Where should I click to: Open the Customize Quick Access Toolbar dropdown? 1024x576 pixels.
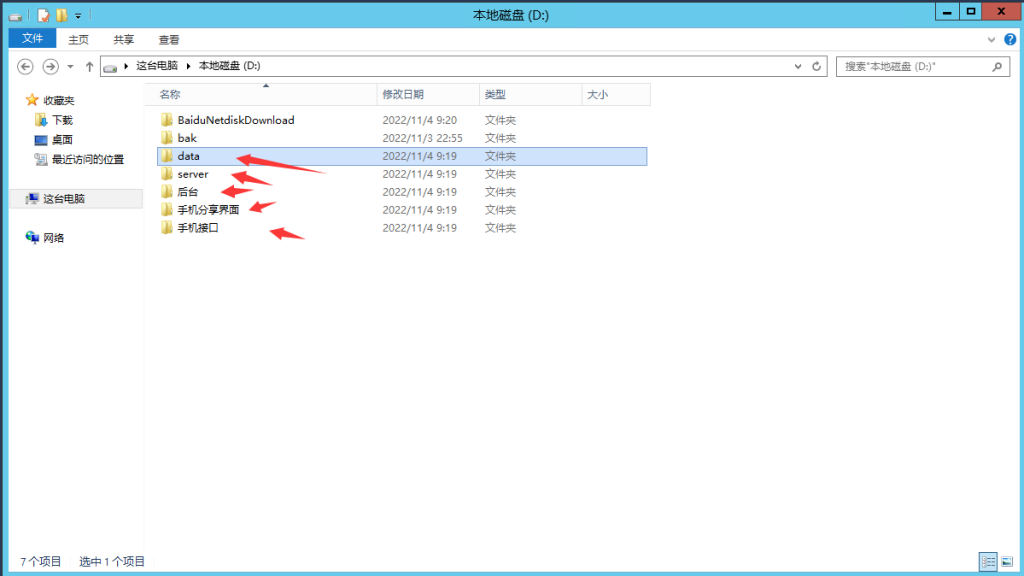click(78, 16)
